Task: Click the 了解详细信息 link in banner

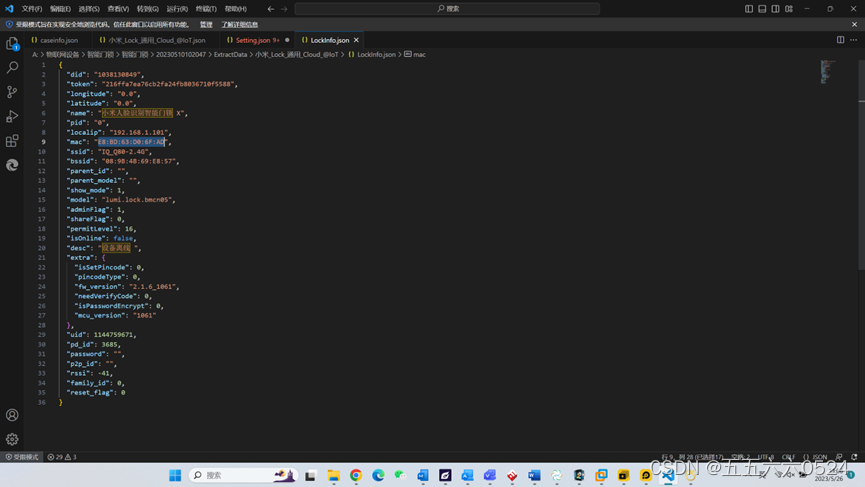Action: (x=239, y=24)
